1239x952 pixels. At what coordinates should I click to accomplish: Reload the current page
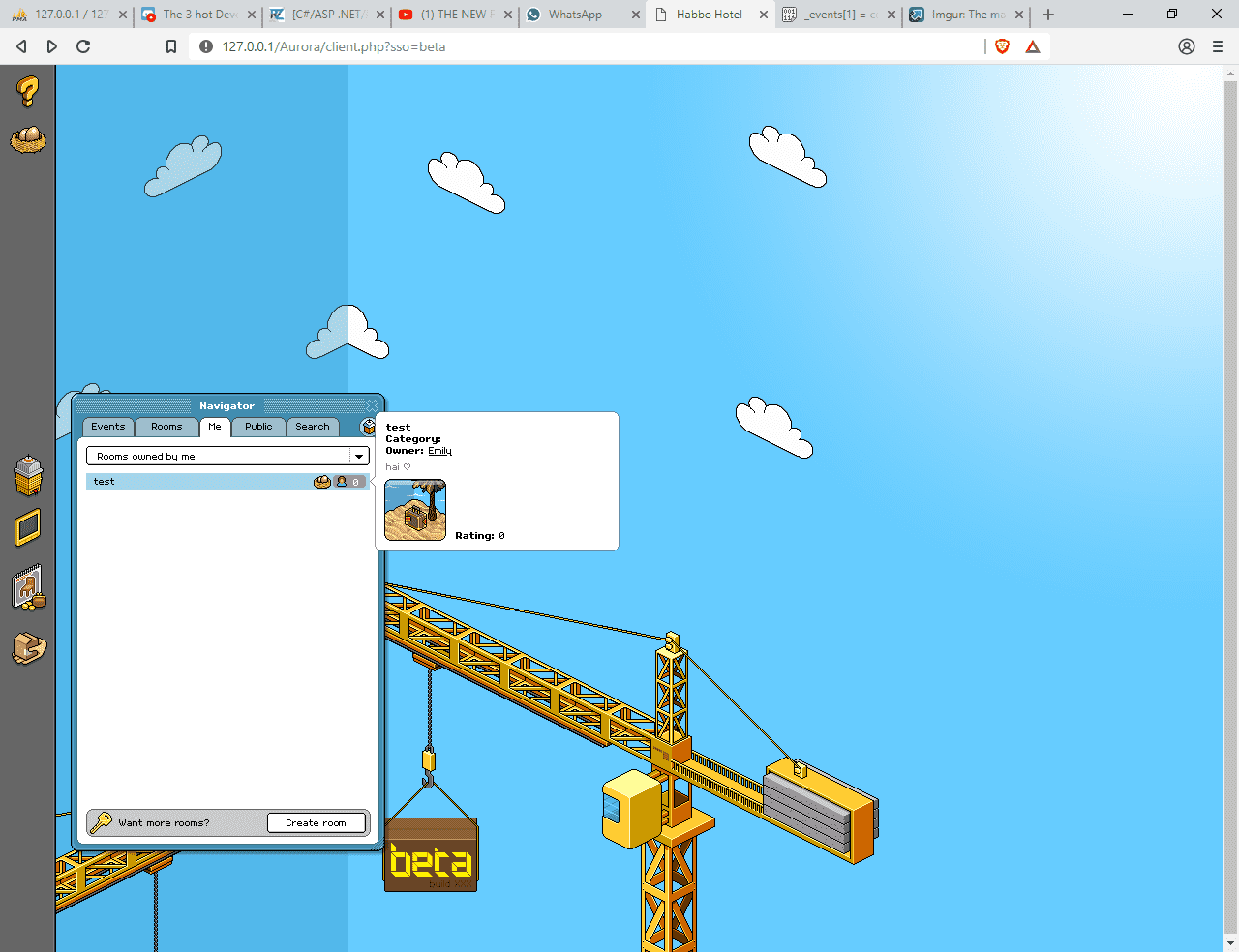83,46
